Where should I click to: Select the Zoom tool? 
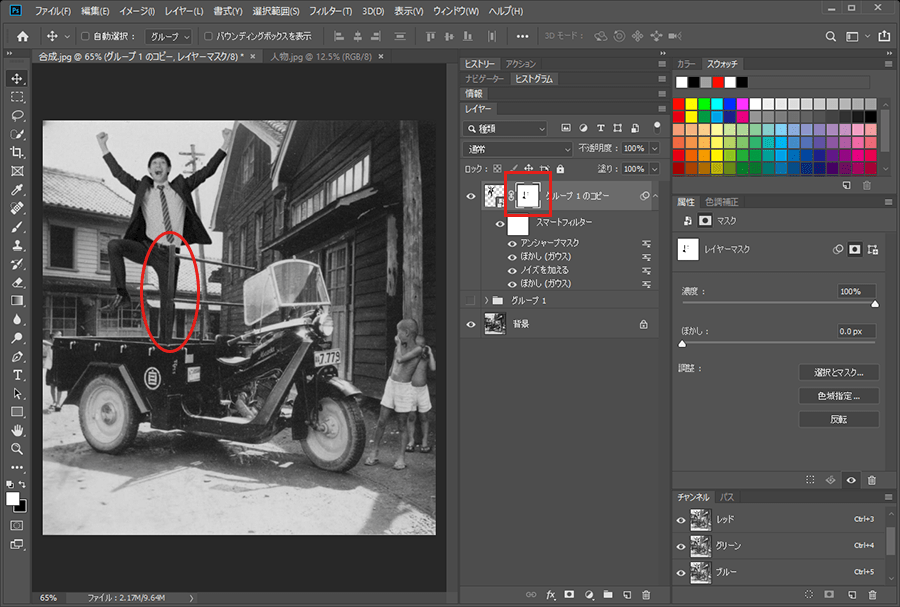click(17, 448)
